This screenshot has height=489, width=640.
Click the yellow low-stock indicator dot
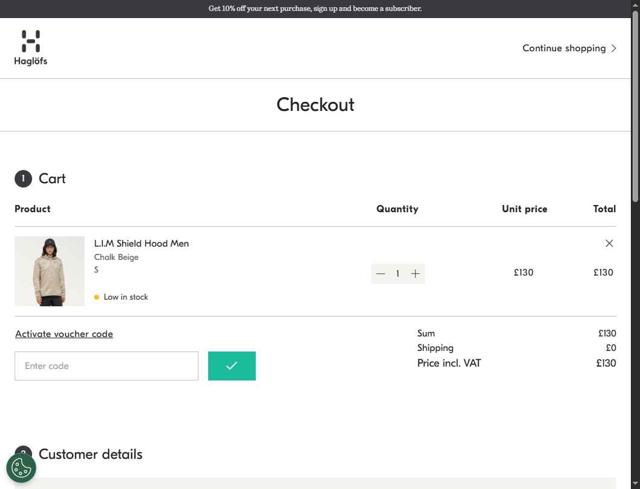[x=97, y=297]
